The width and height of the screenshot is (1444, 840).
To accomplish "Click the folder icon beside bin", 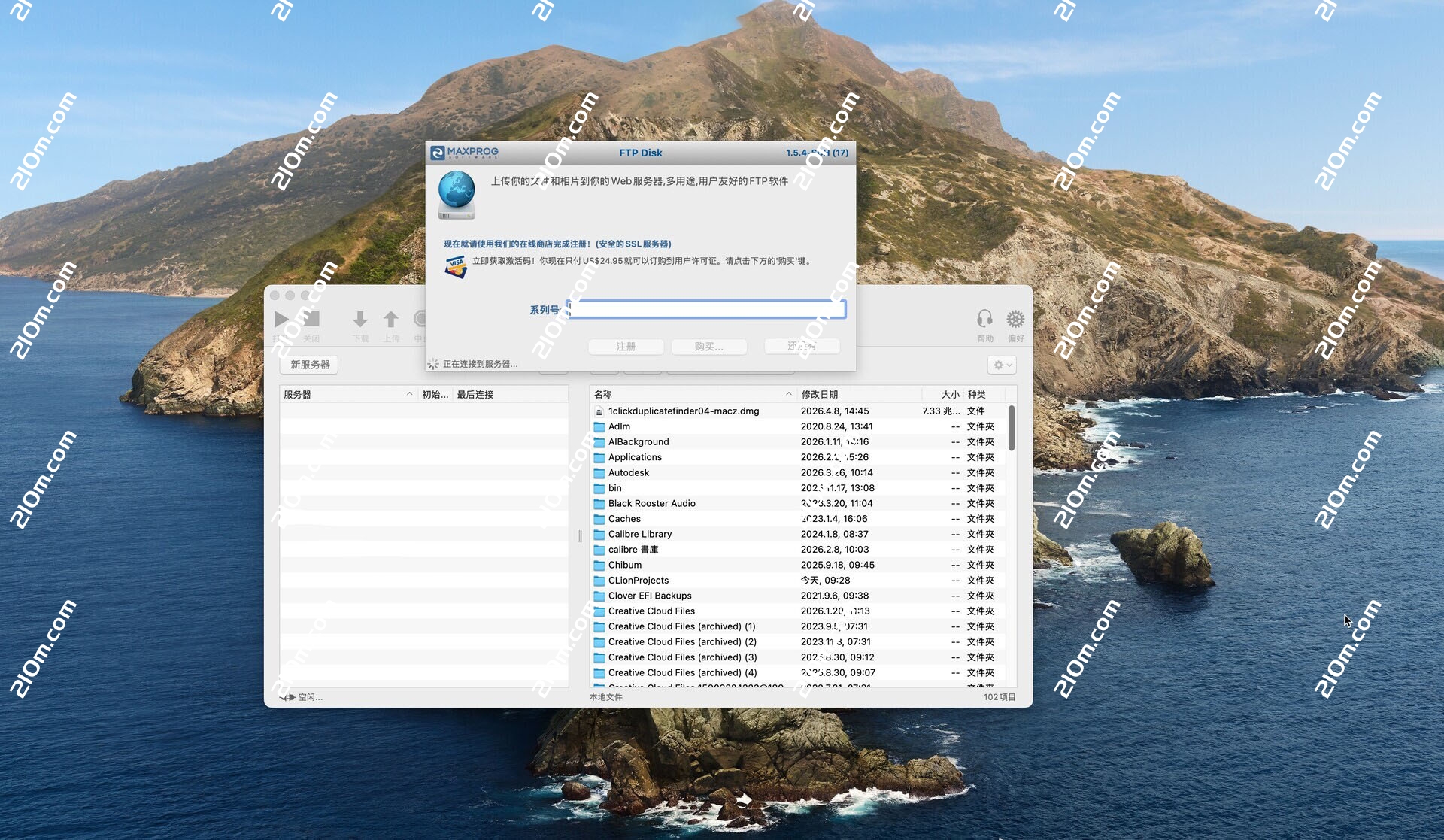I will point(599,488).
